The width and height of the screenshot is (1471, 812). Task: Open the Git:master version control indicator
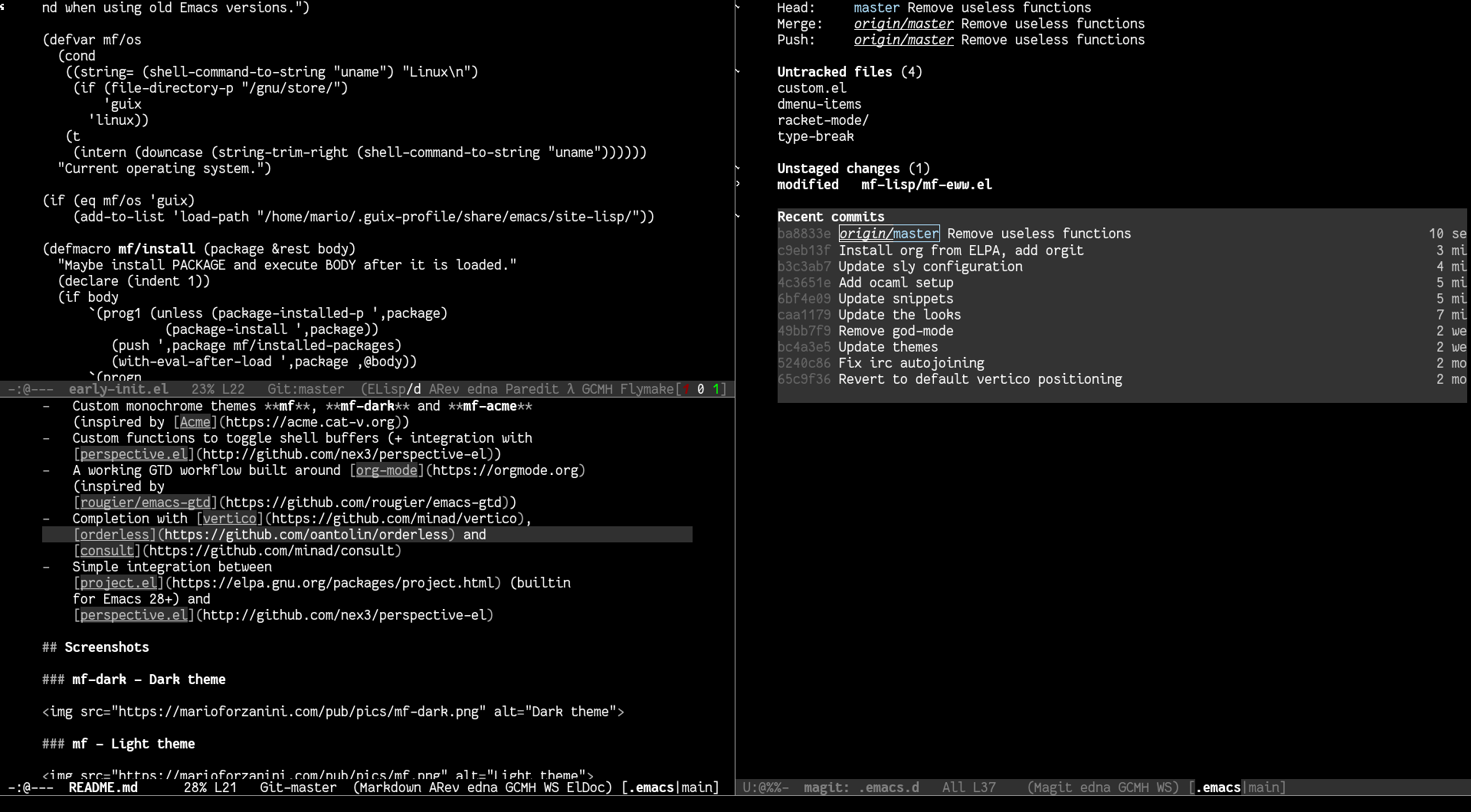click(306, 389)
